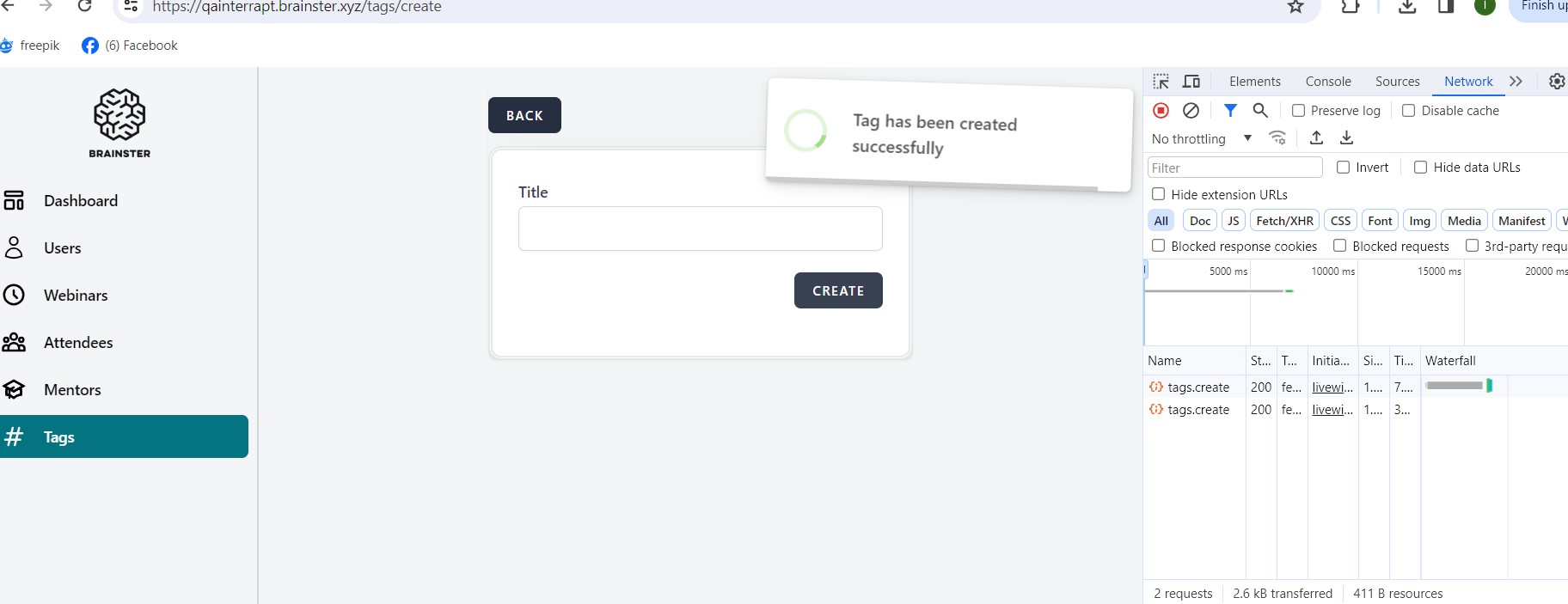Image resolution: width=1568 pixels, height=604 pixels.
Task: Click the import HAR upload icon
Action: pos(1316,137)
